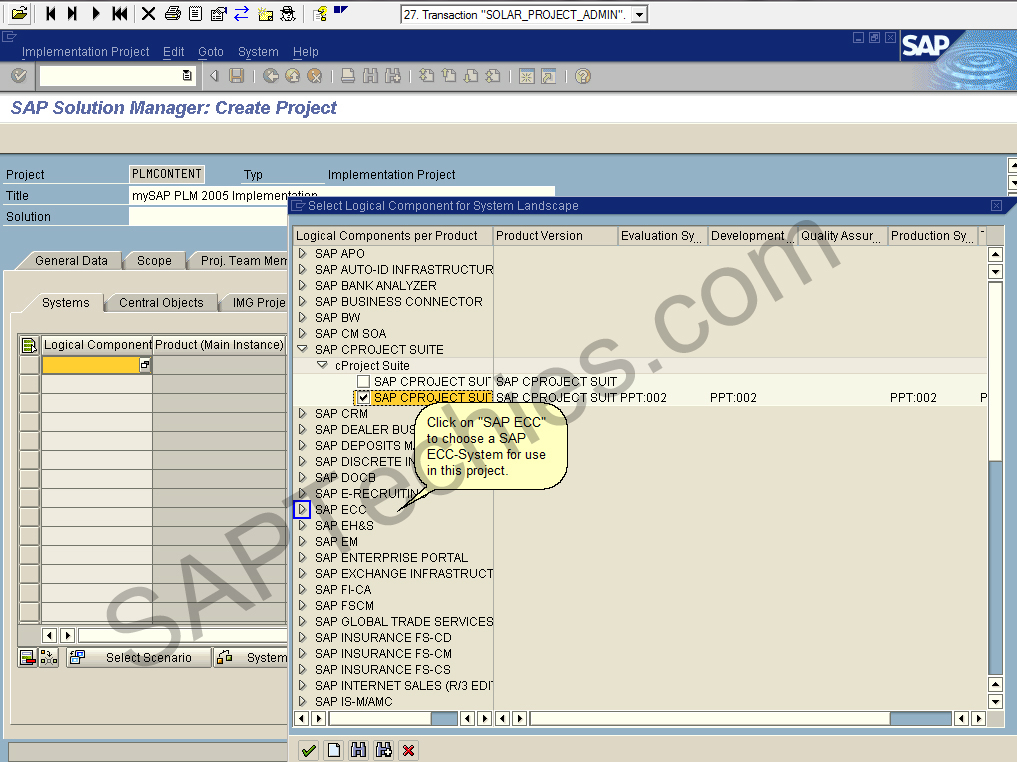This screenshot has width=1017, height=762.
Task: Open the transaction step dropdown
Action: point(640,14)
